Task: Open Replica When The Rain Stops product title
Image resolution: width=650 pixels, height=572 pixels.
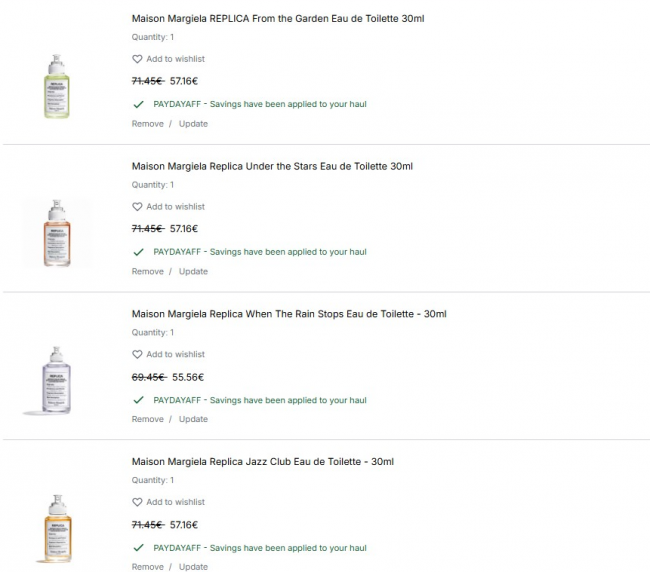Action: click(289, 315)
